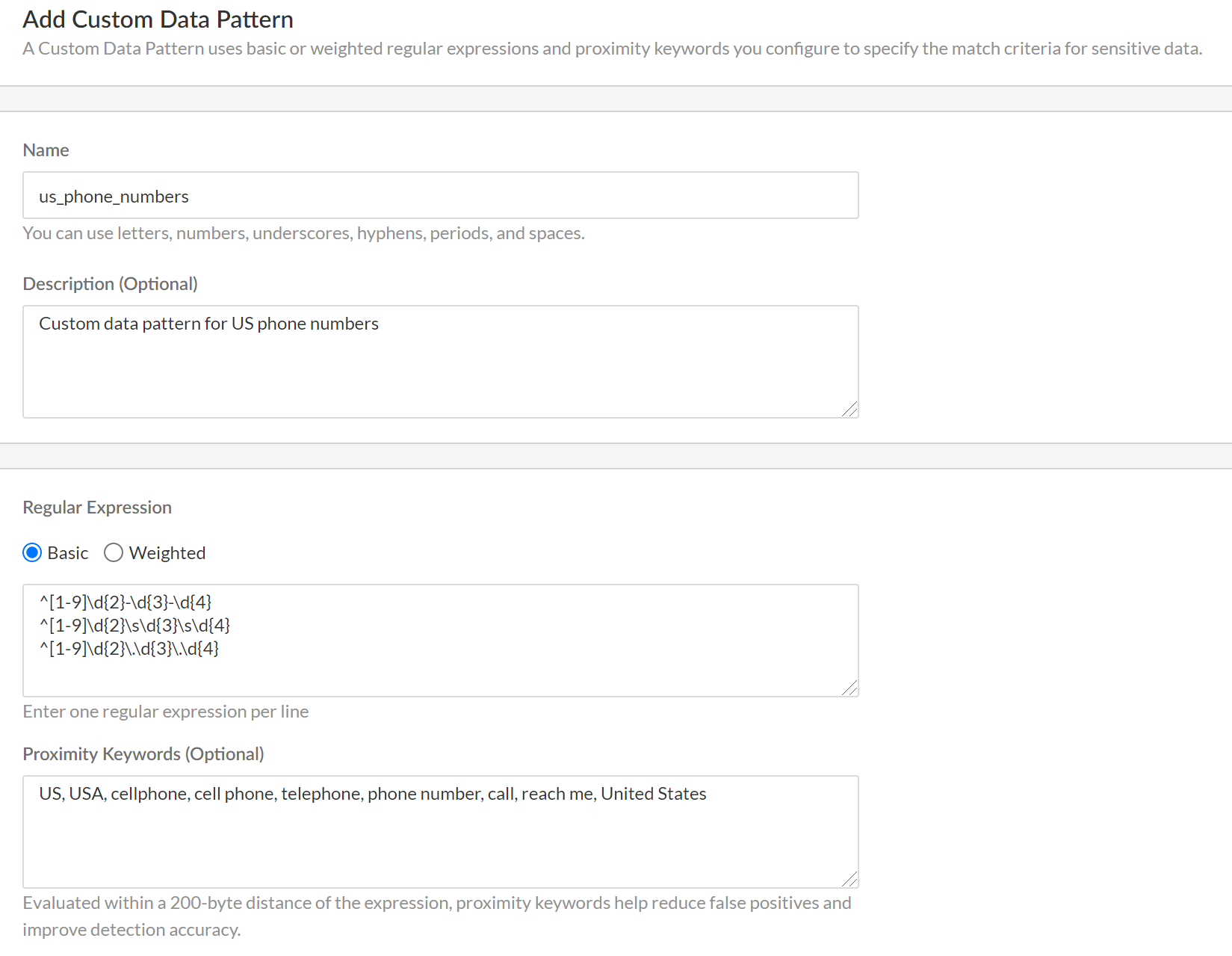Place cursor on the whitespace \s regex line
Viewport: 1232px width, 956px height.
[135, 626]
